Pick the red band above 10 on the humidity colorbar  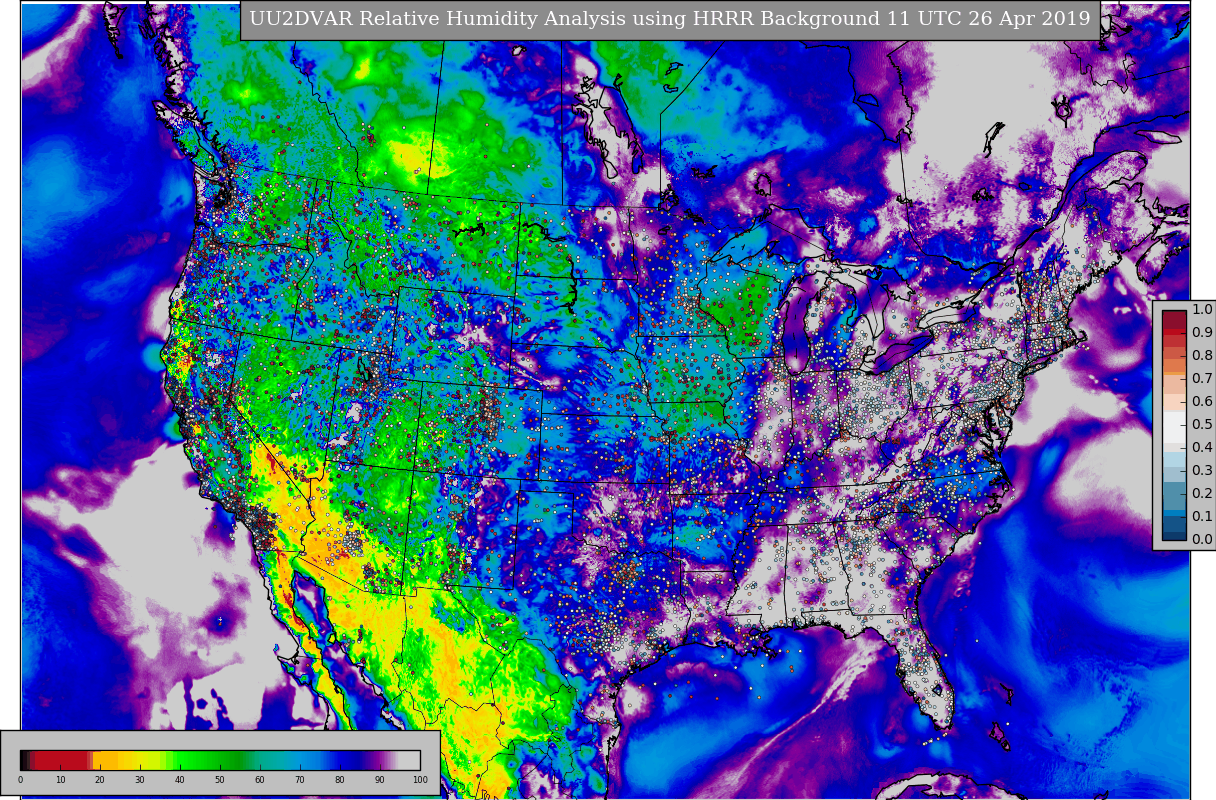[60, 760]
